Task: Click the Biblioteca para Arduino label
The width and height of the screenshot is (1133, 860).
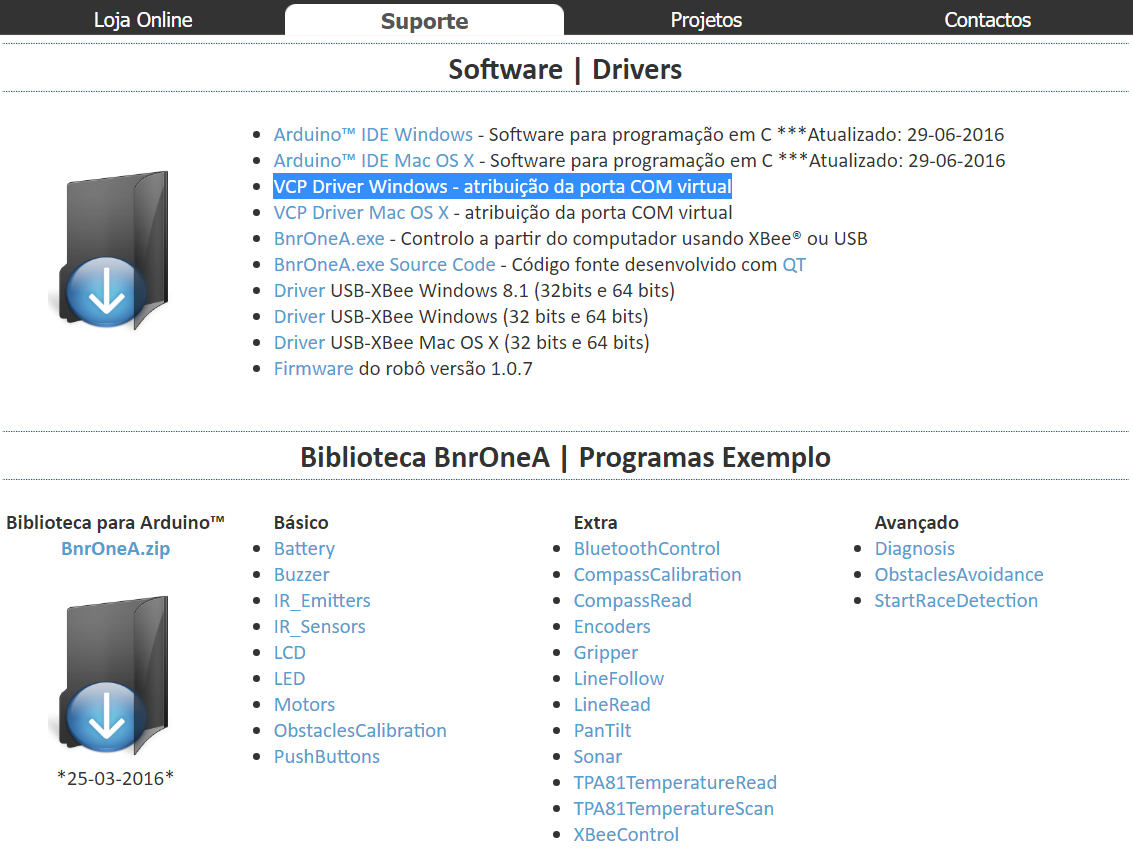Action: click(116, 523)
